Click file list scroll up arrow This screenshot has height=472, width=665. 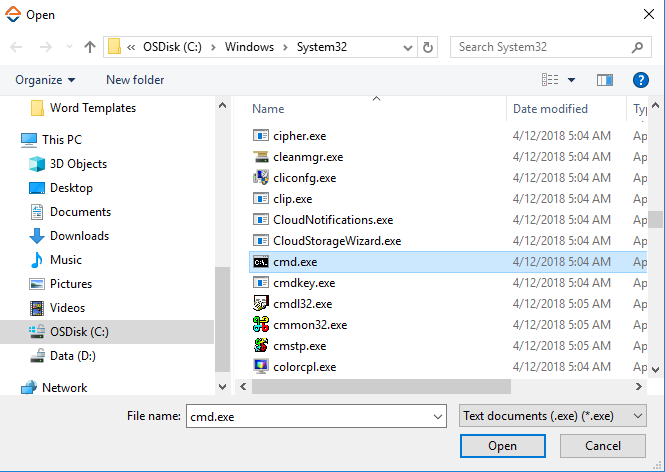click(x=655, y=105)
